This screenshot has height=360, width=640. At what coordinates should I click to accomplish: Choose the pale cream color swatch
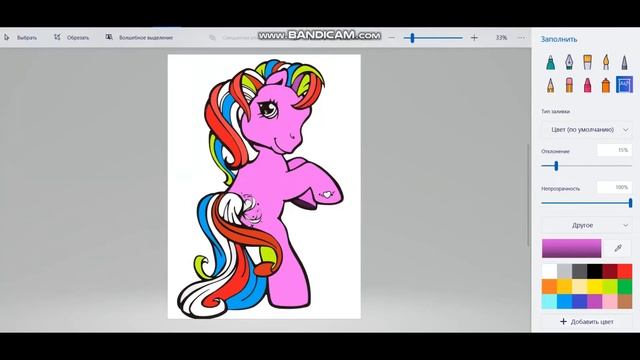click(580, 287)
